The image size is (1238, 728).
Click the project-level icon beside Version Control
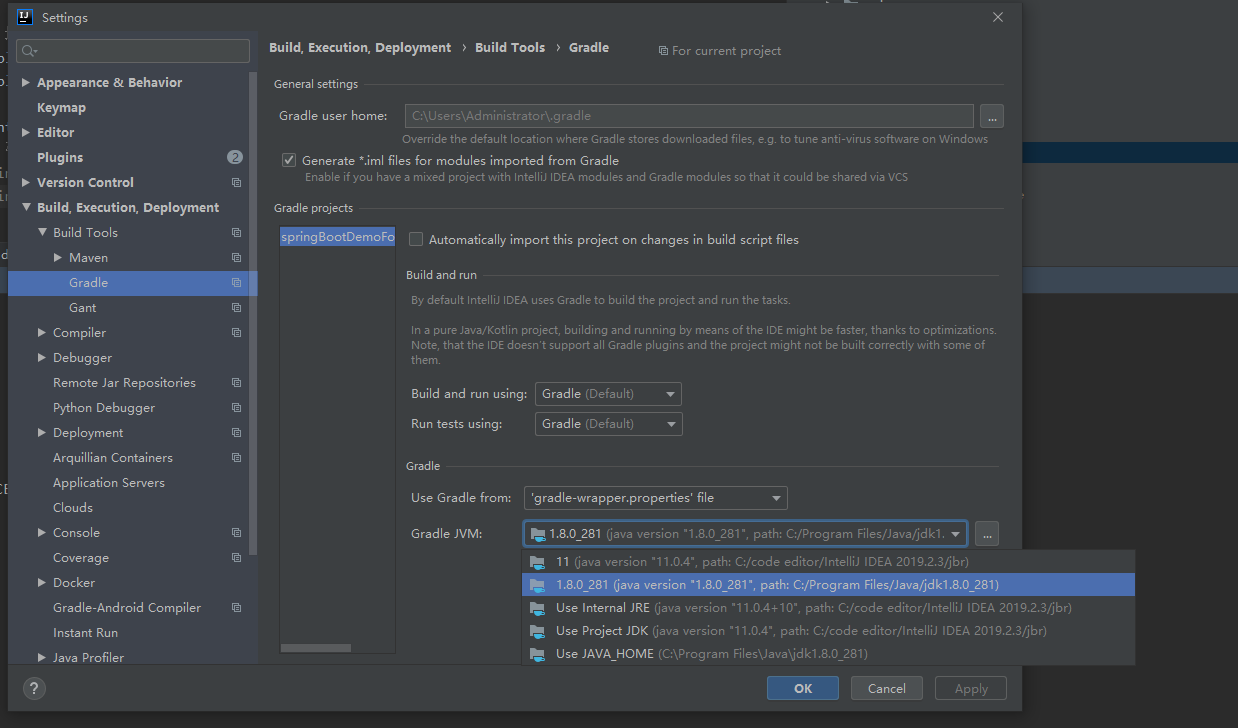point(236,183)
